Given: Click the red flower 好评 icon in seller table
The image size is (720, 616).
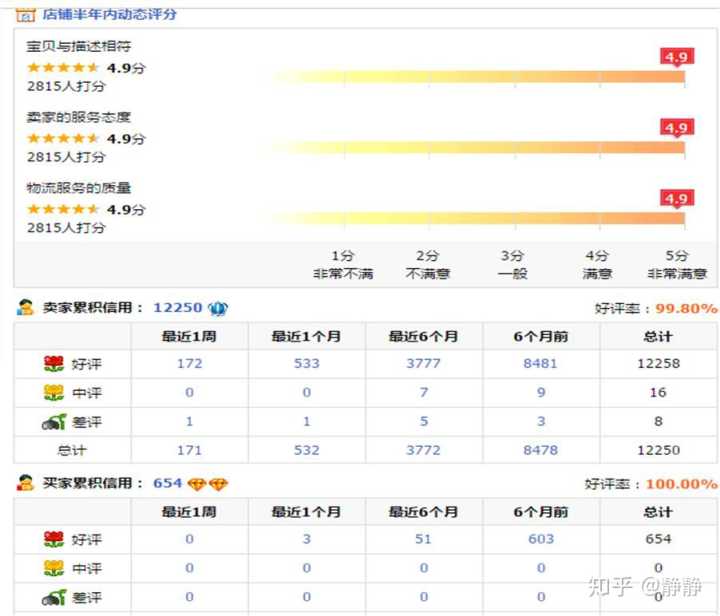Looking at the screenshot, I should tap(54, 364).
